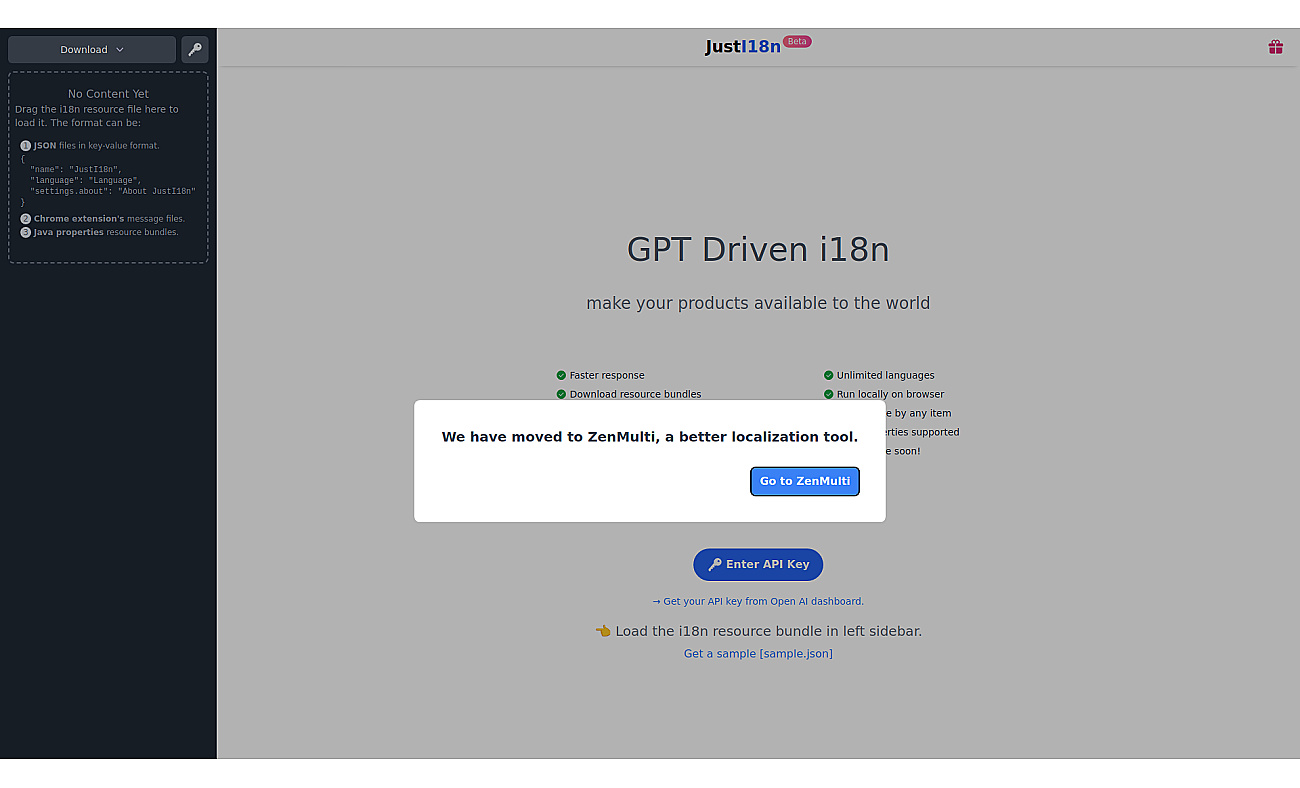
Task: Click the key icon button in sidebar
Action: pyautogui.click(x=195, y=49)
